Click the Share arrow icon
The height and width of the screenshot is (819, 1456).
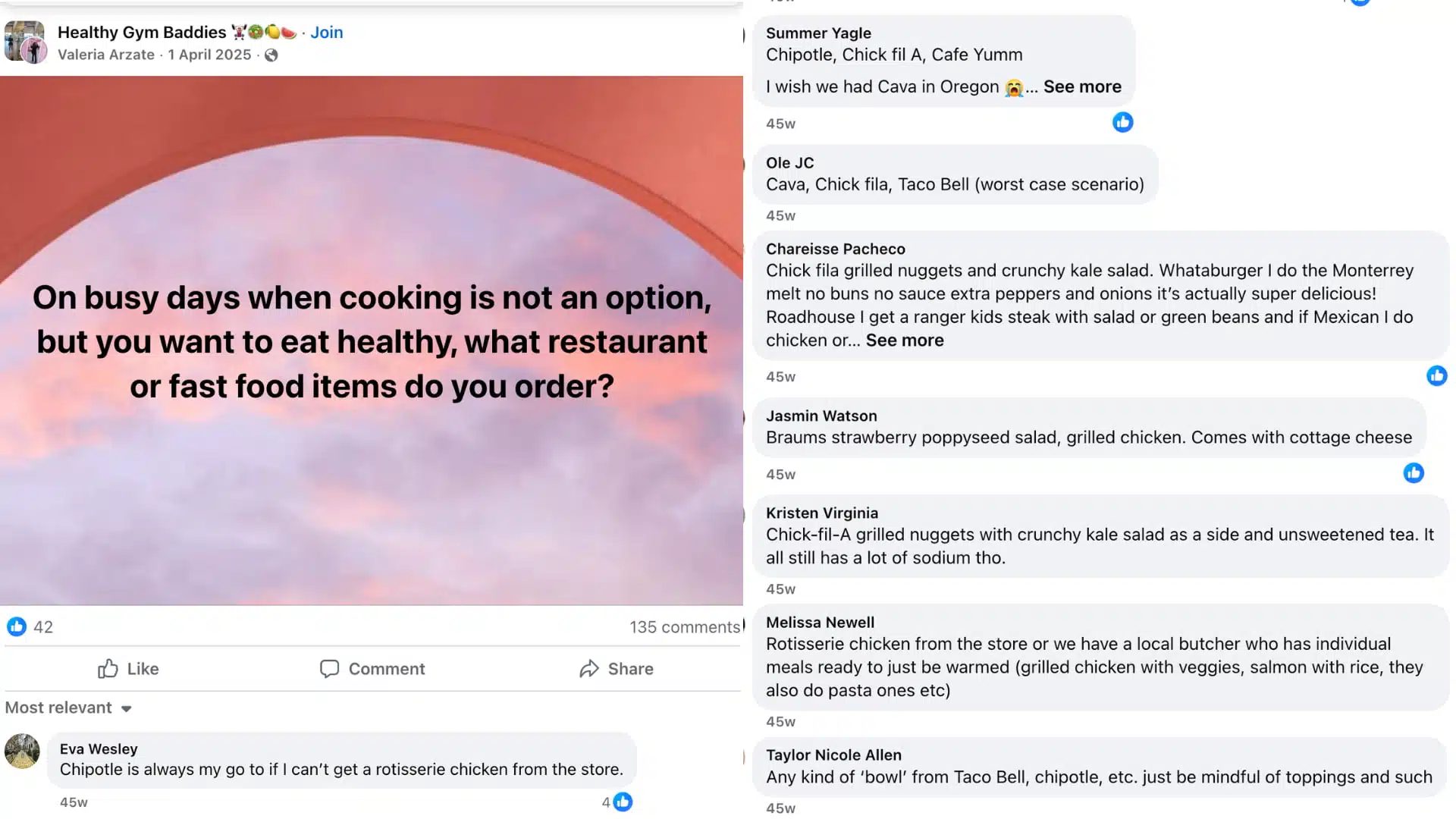point(590,669)
